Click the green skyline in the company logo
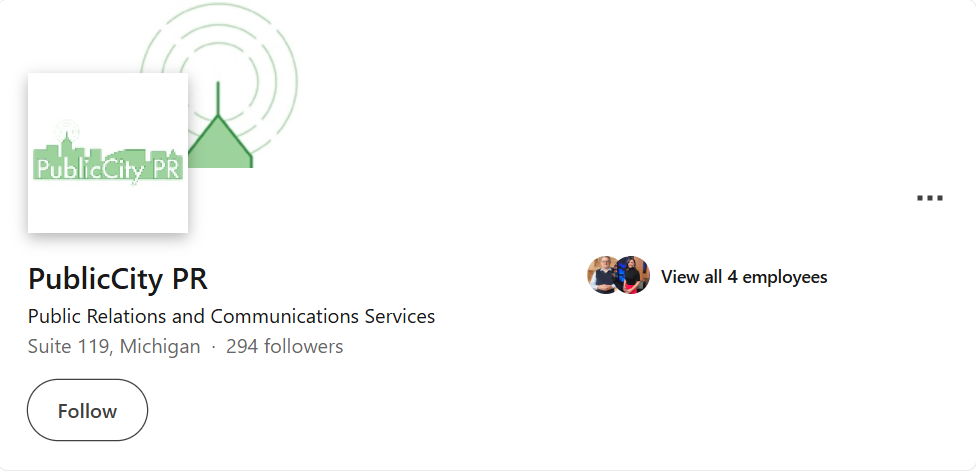 108,159
